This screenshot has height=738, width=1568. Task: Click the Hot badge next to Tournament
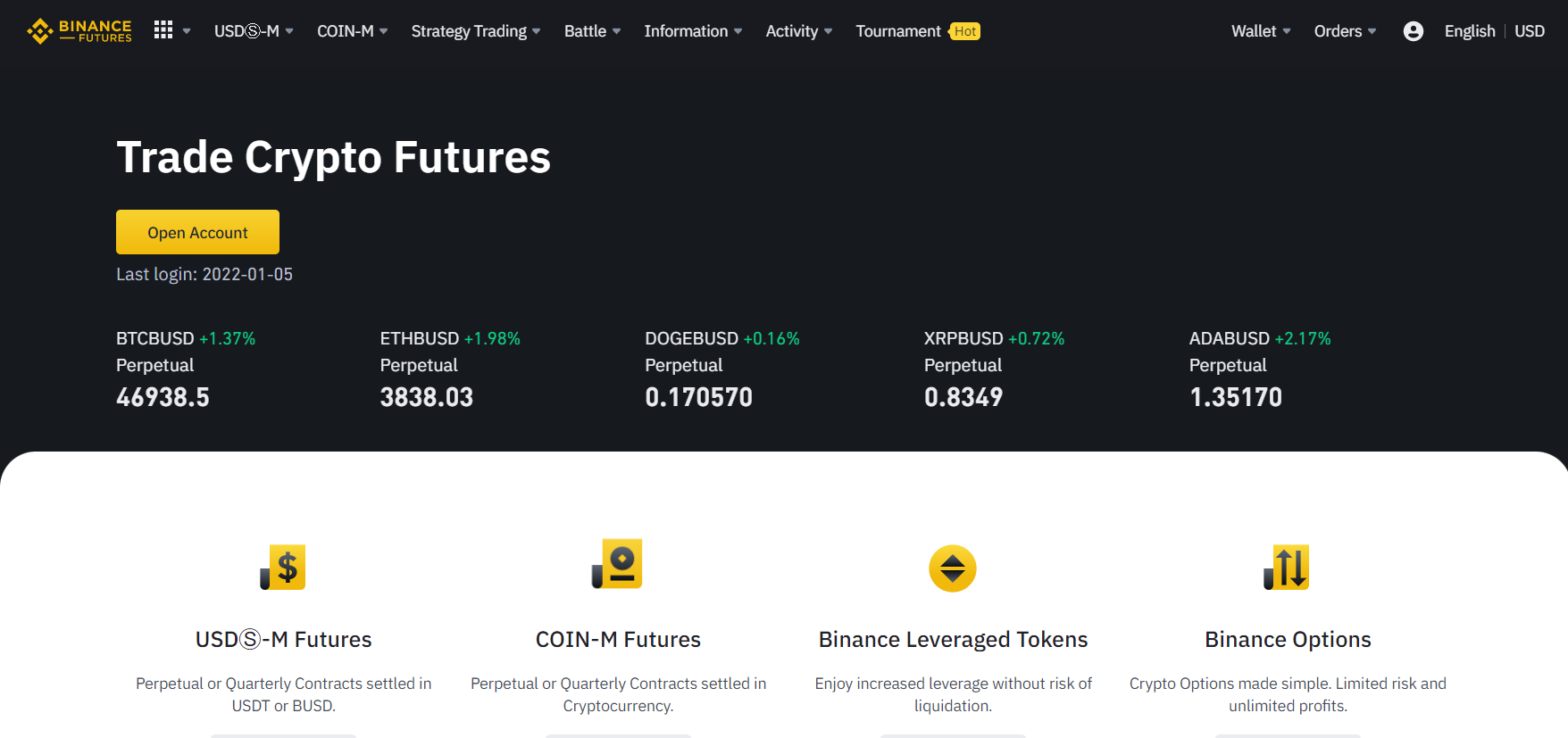pos(964,31)
